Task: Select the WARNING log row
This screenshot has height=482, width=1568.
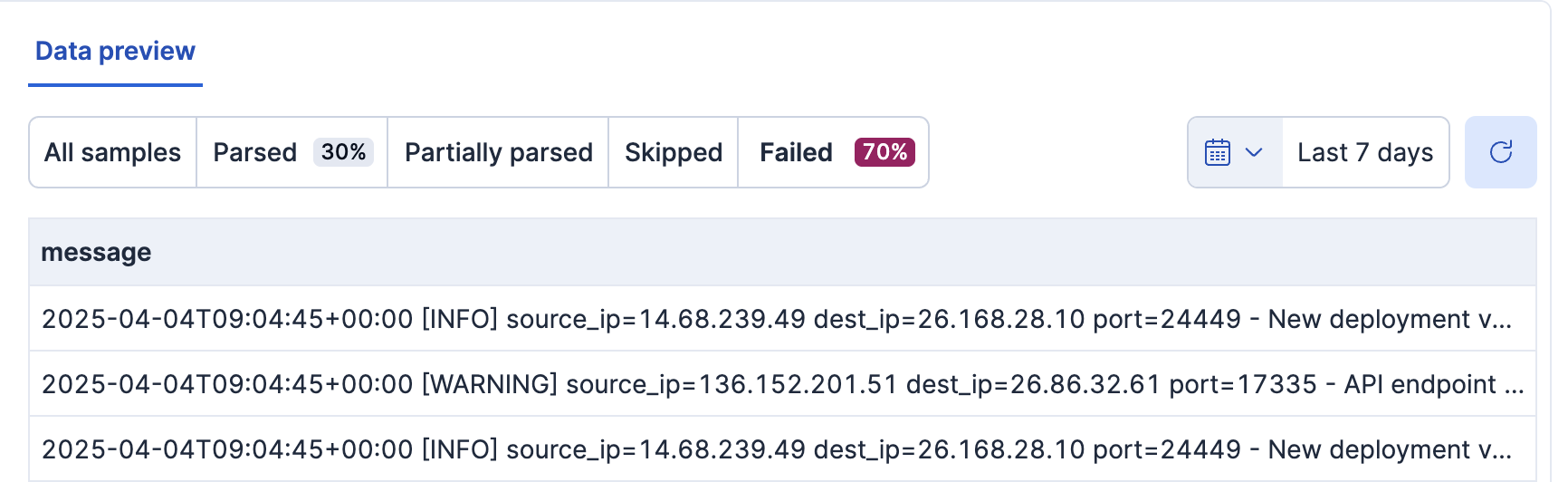Action: (782, 384)
